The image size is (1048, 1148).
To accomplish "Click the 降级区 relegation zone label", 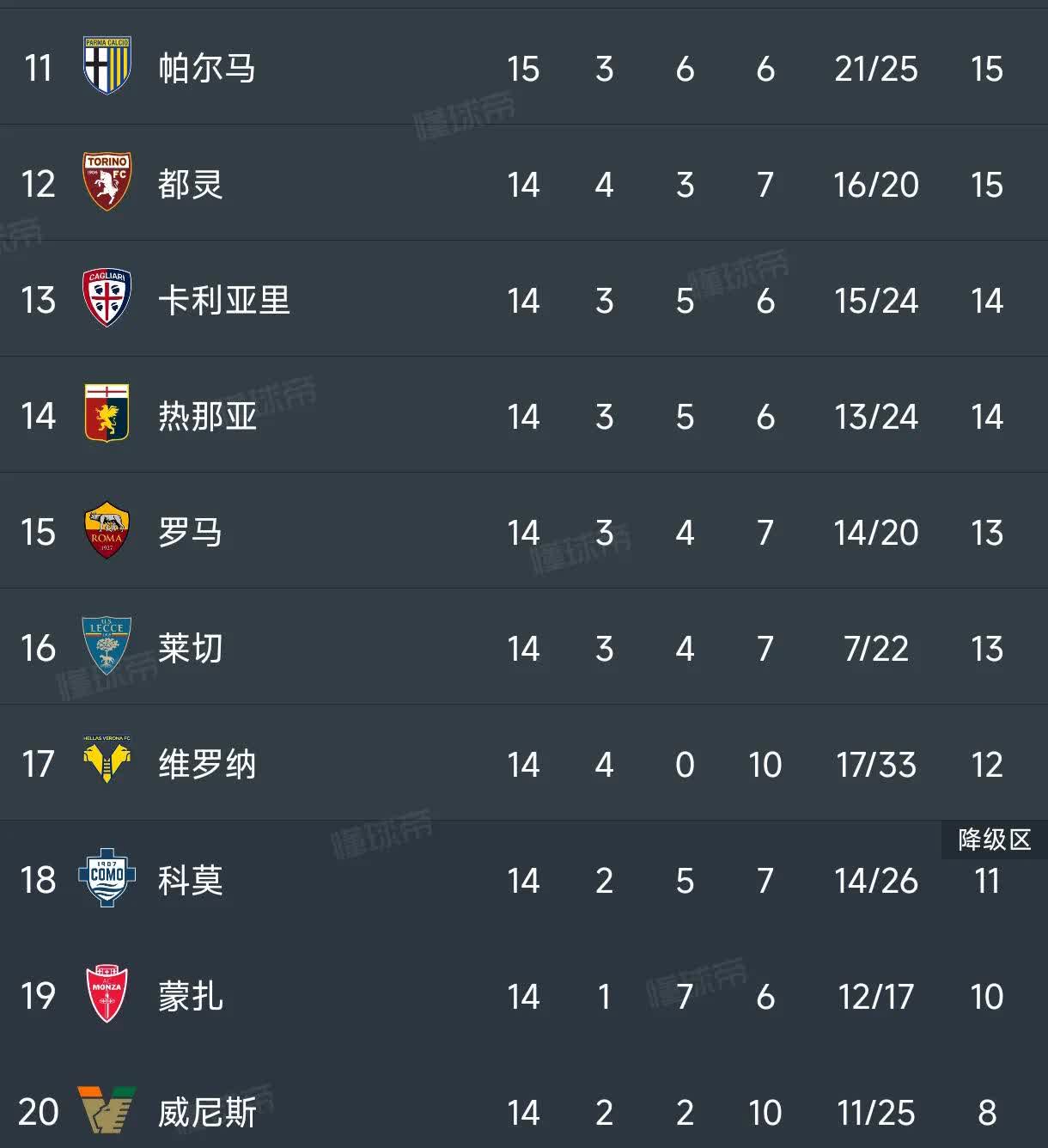I will (994, 840).
